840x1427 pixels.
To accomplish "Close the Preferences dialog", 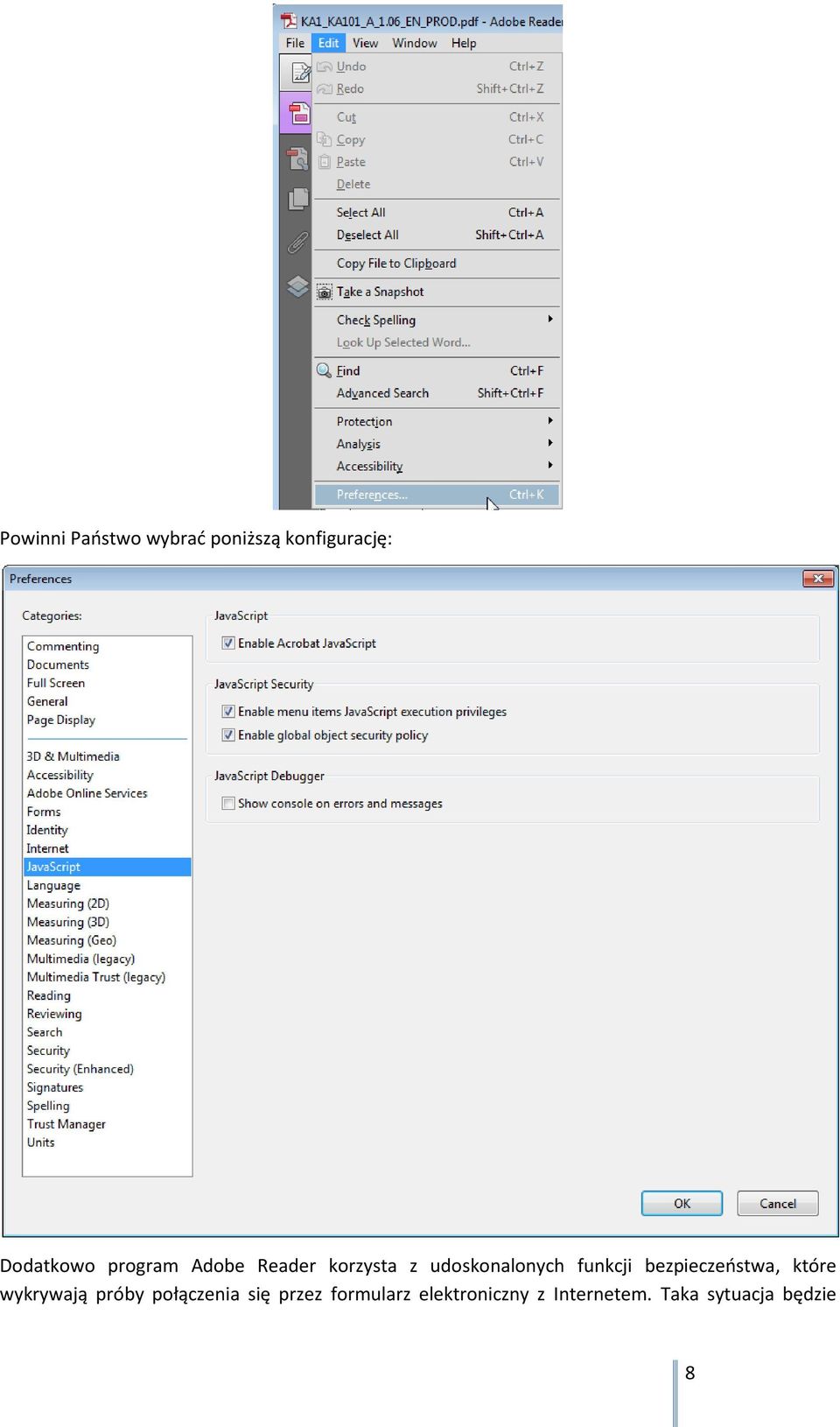I will (818, 579).
